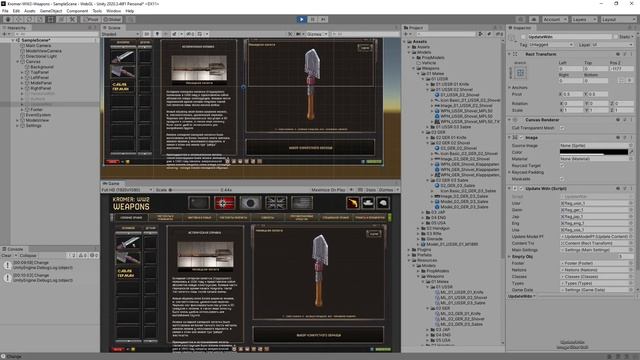
Task: Select the USA flag in the Game view
Action: pyautogui.click(x=302, y=203)
